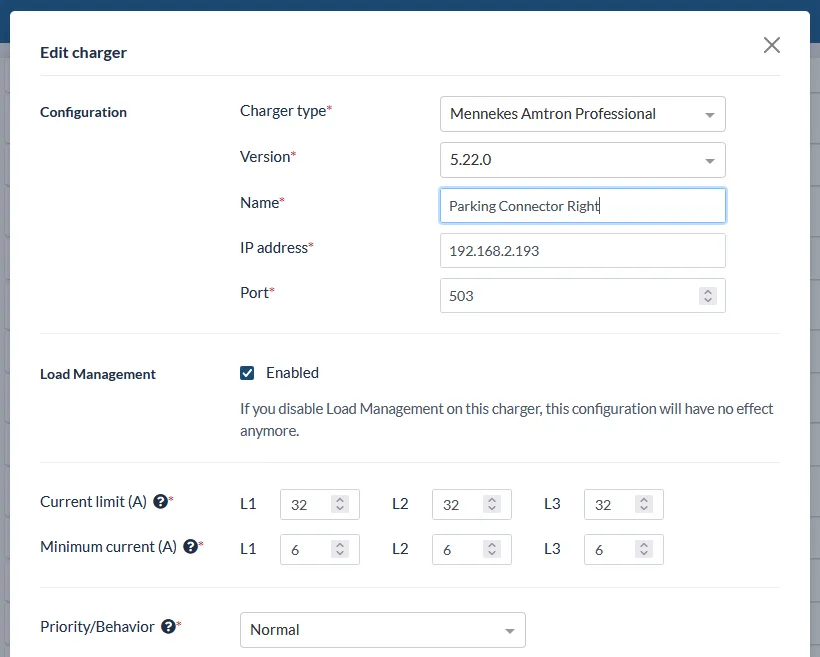Adjust Current limit L3 stepper

coord(644,505)
